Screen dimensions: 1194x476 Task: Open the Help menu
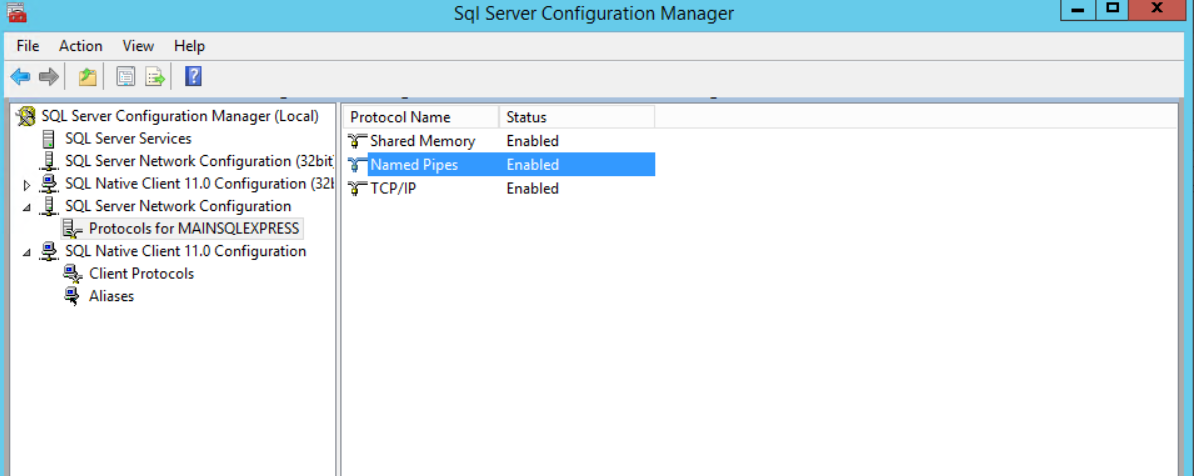[x=190, y=46]
